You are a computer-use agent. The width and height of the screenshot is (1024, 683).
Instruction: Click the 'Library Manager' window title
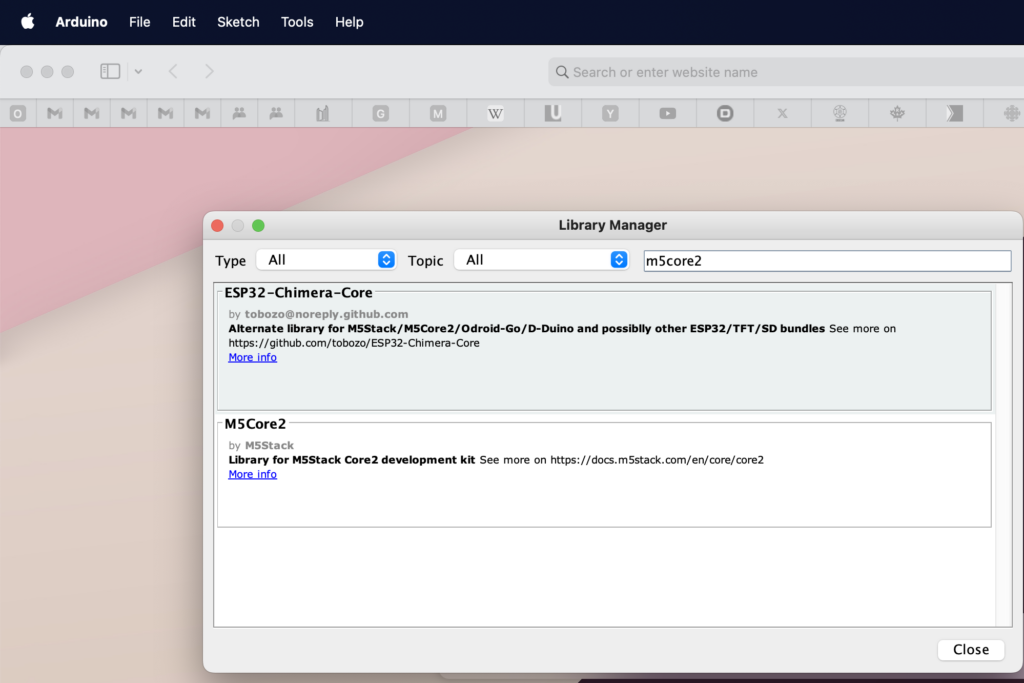click(x=613, y=225)
